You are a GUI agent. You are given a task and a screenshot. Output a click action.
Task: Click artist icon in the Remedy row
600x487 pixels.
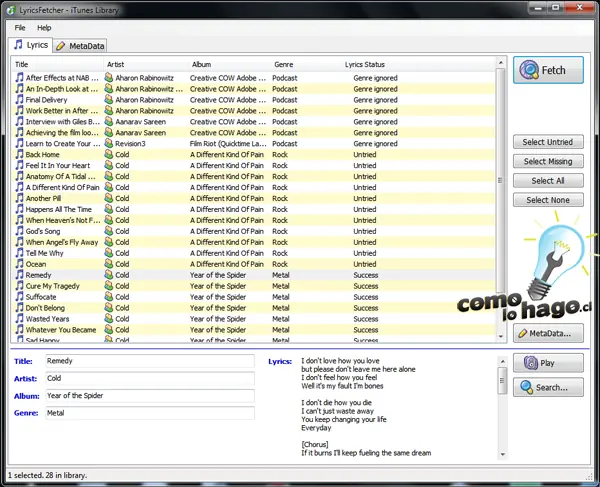tap(109, 275)
